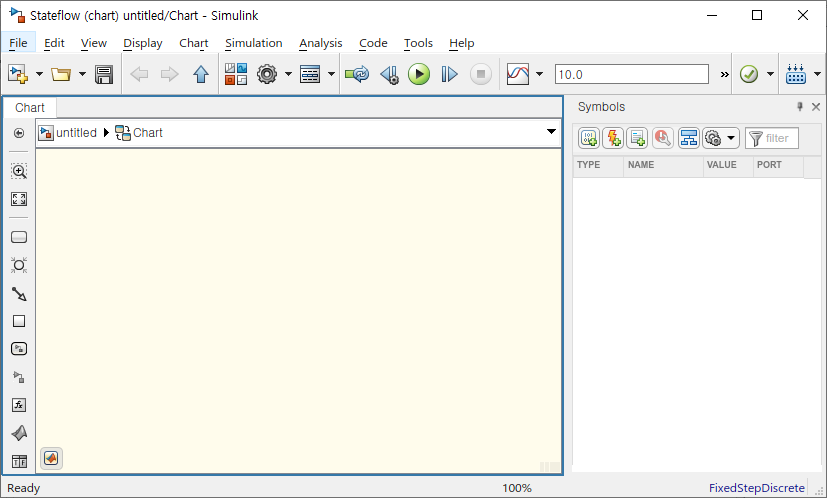Open Model Configuration gear icon
Screen dimensions: 827x498
[267, 74]
